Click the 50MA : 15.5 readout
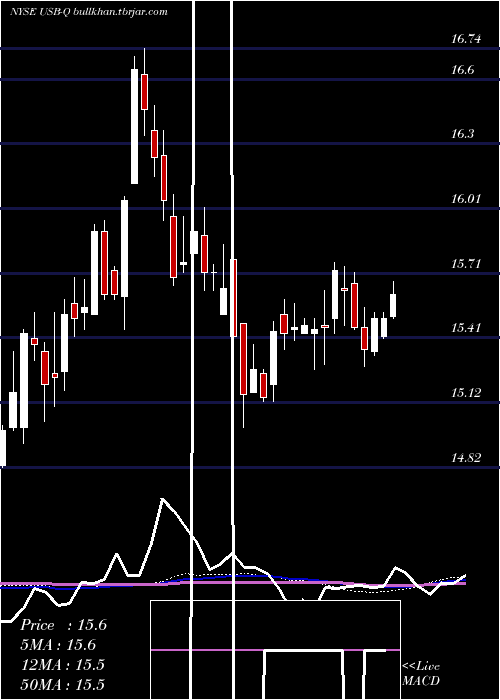Image resolution: width=500 pixels, height=700 pixels. pos(62,684)
